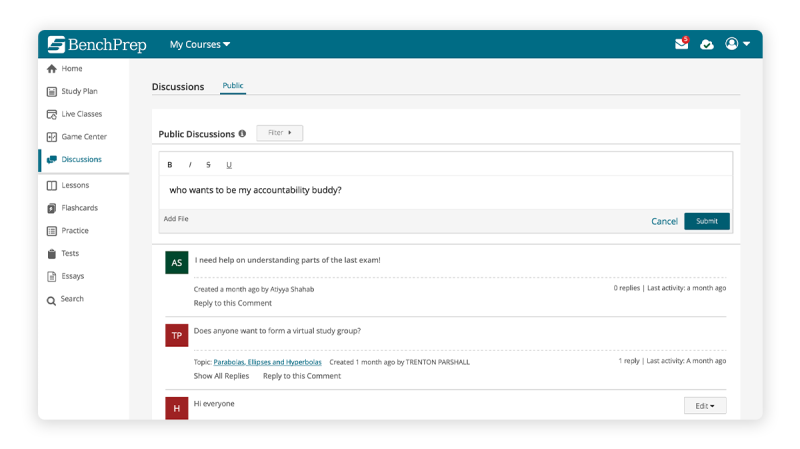Click the Discussions page heading
The image size is (800, 449).
click(x=178, y=87)
